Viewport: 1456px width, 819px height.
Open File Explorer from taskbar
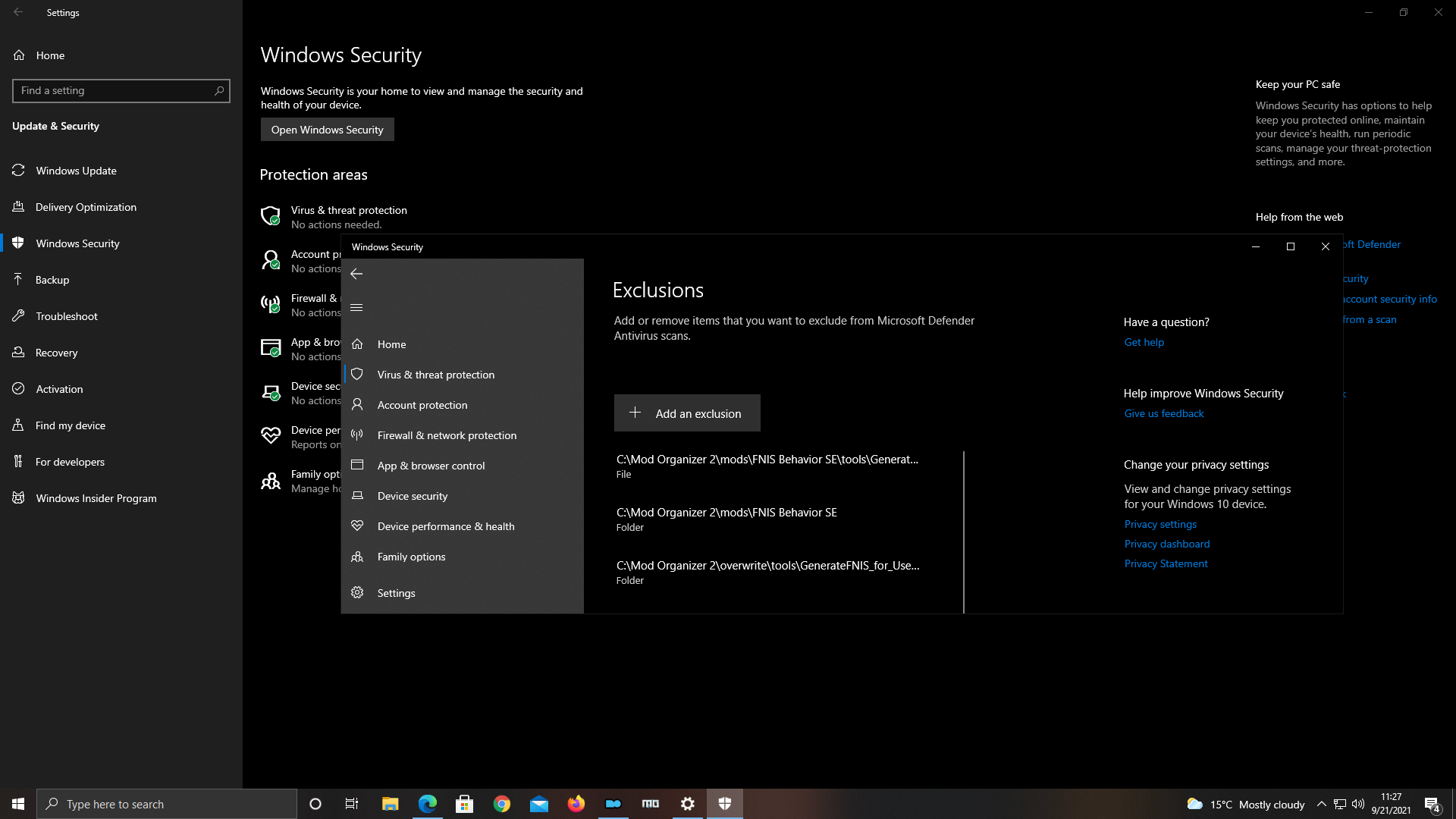pos(390,804)
